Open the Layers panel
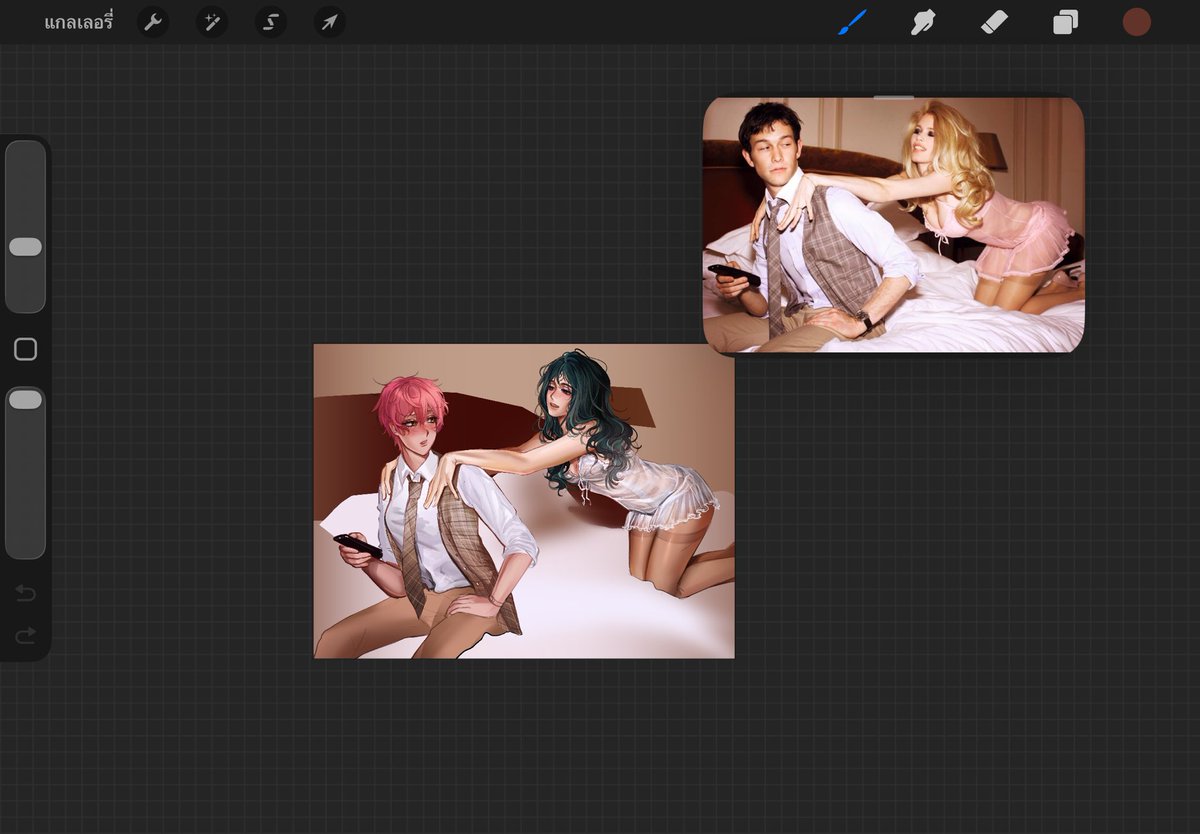The width and height of the screenshot is (1200, 834). click(x=1065, y=22)
